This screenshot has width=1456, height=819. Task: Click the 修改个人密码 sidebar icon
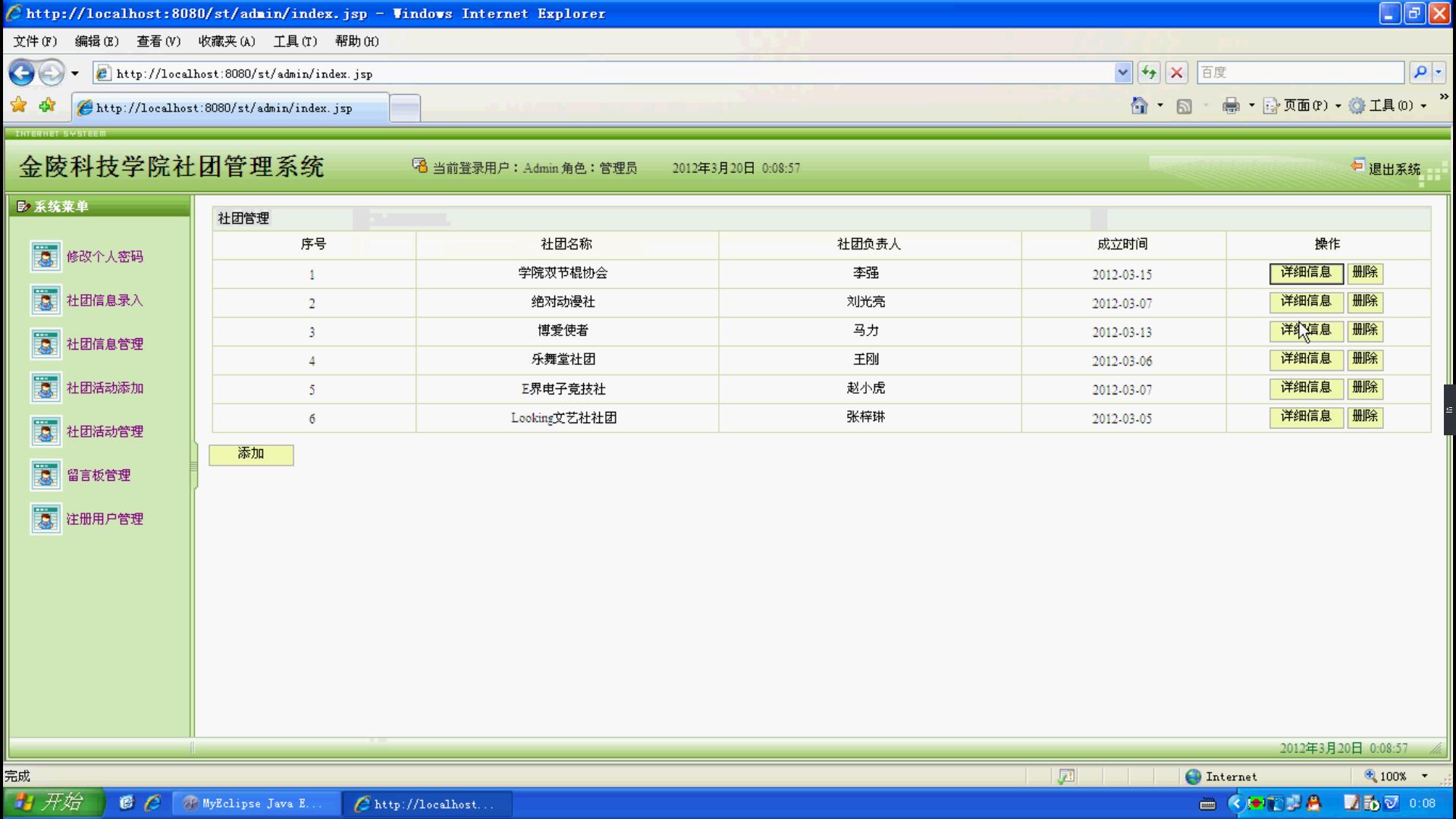[x=45, y=257]
